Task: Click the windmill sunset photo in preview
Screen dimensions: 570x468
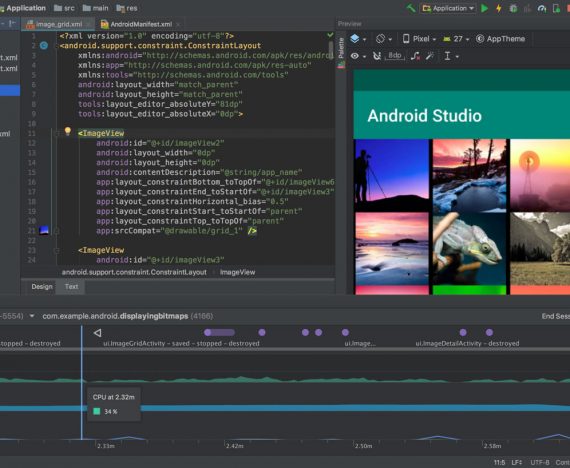Action: pos(540,175)
